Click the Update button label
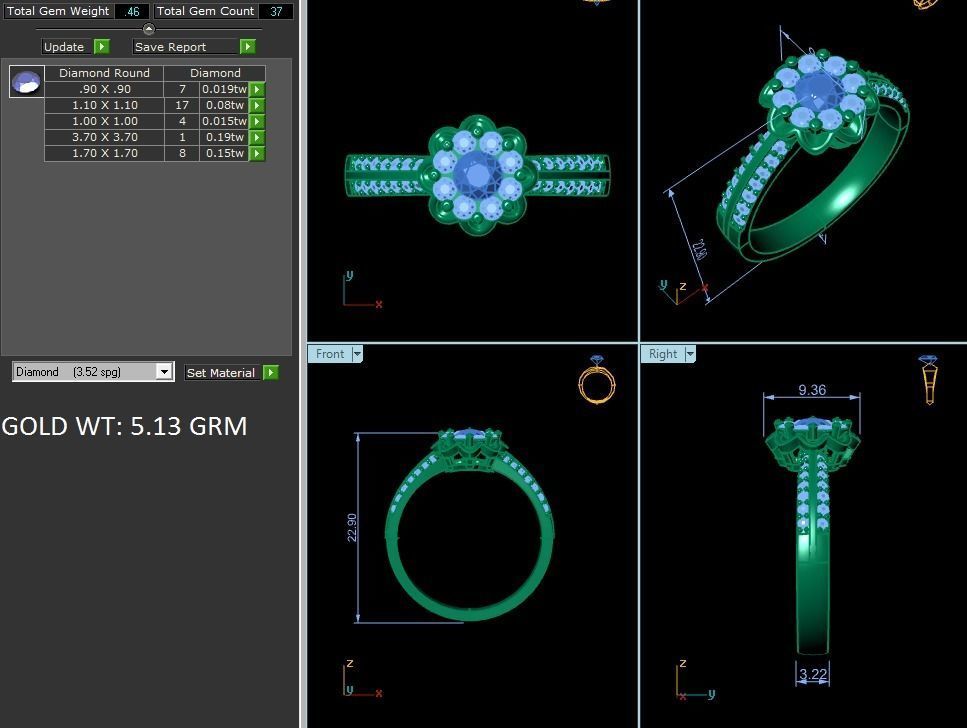967x728 pixels. [x=67, y=47]
